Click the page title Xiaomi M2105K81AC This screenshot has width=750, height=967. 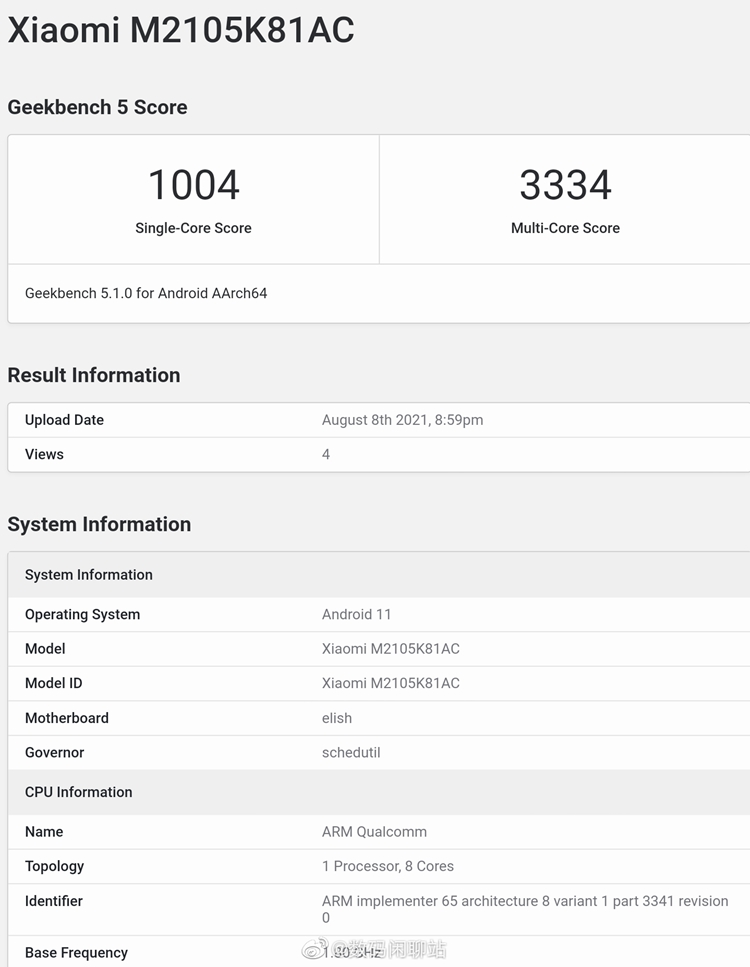(181, 30)
